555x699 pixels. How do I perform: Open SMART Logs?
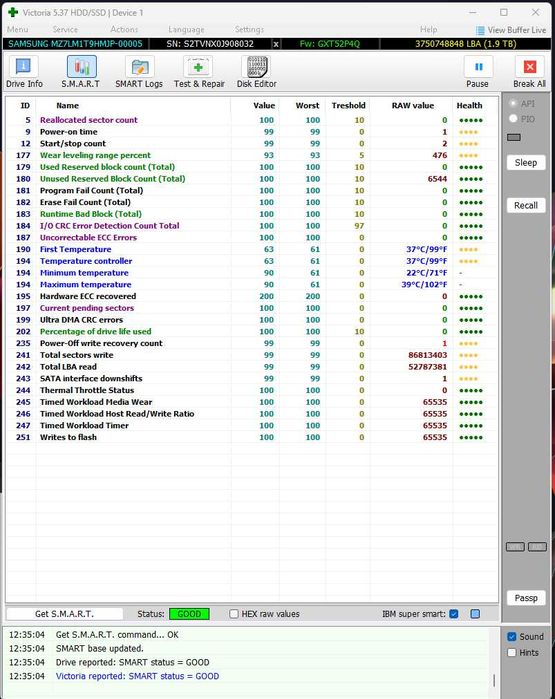140,67
